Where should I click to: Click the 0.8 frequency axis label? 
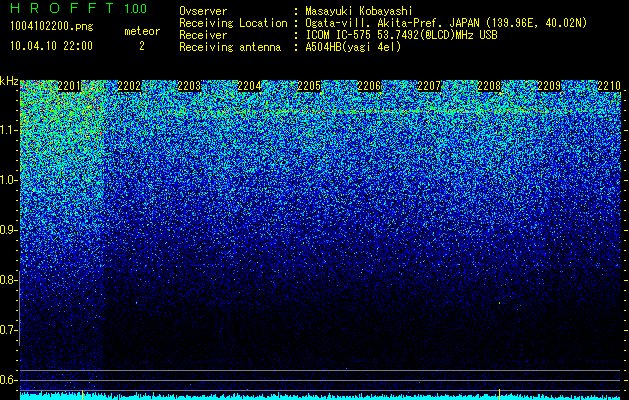click(8, 280)
